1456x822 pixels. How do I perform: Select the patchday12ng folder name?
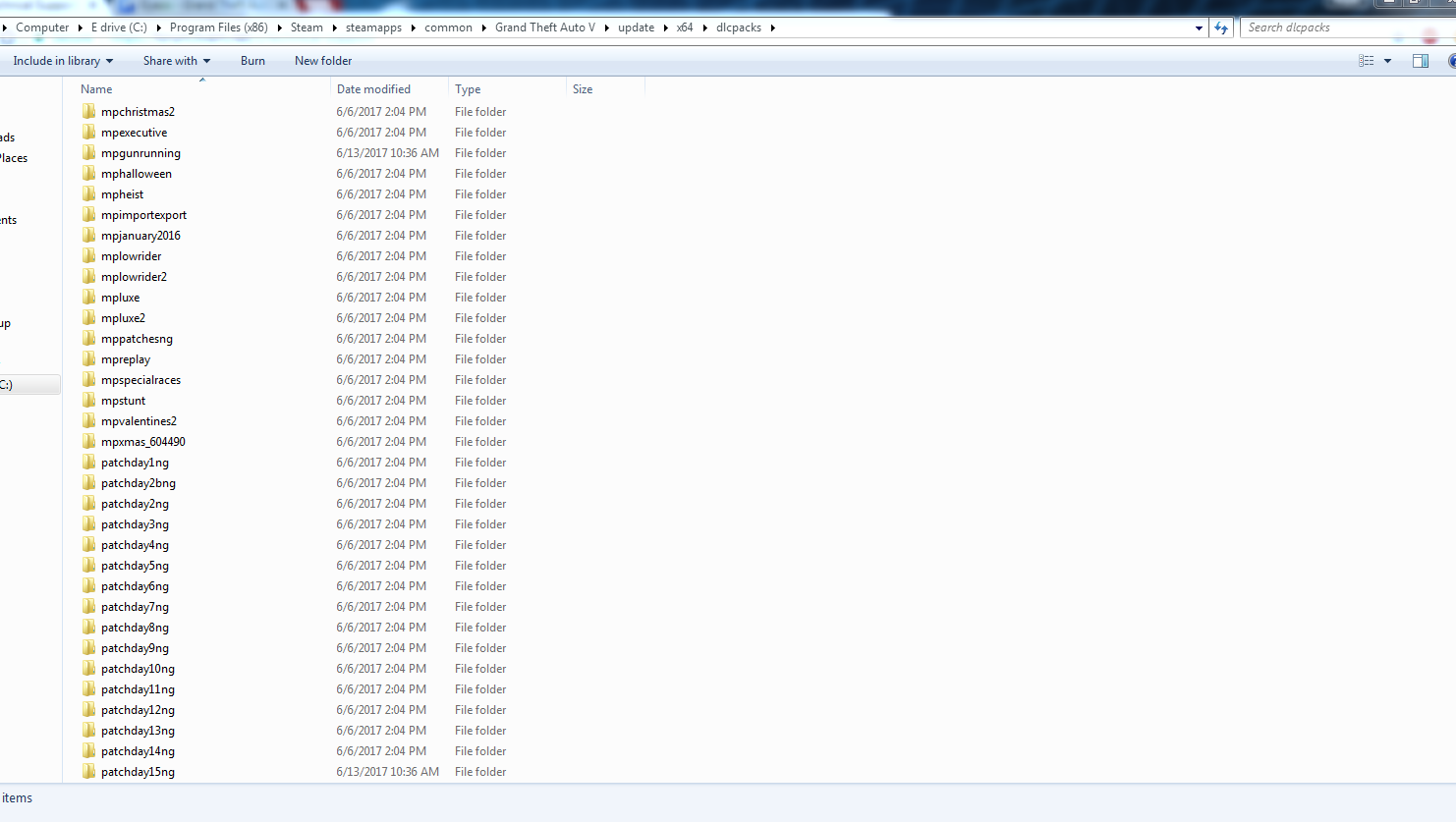click(x=138, y=710)
